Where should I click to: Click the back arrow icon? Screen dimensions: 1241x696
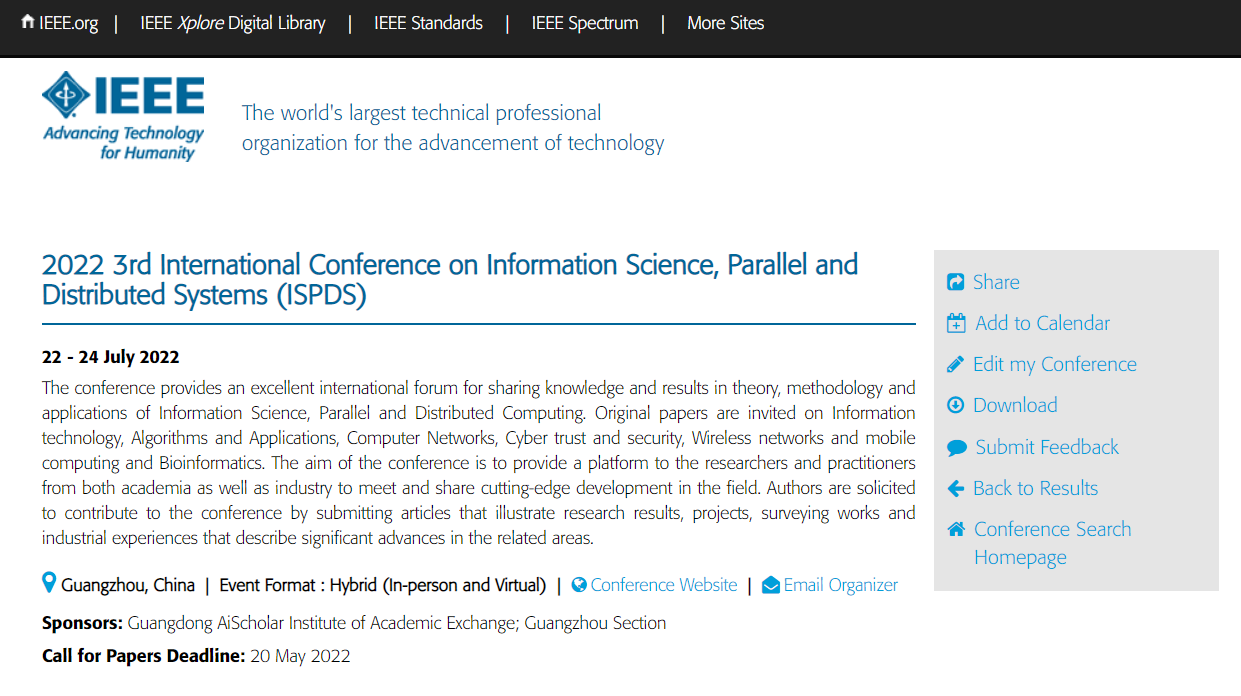pos(956,488)
